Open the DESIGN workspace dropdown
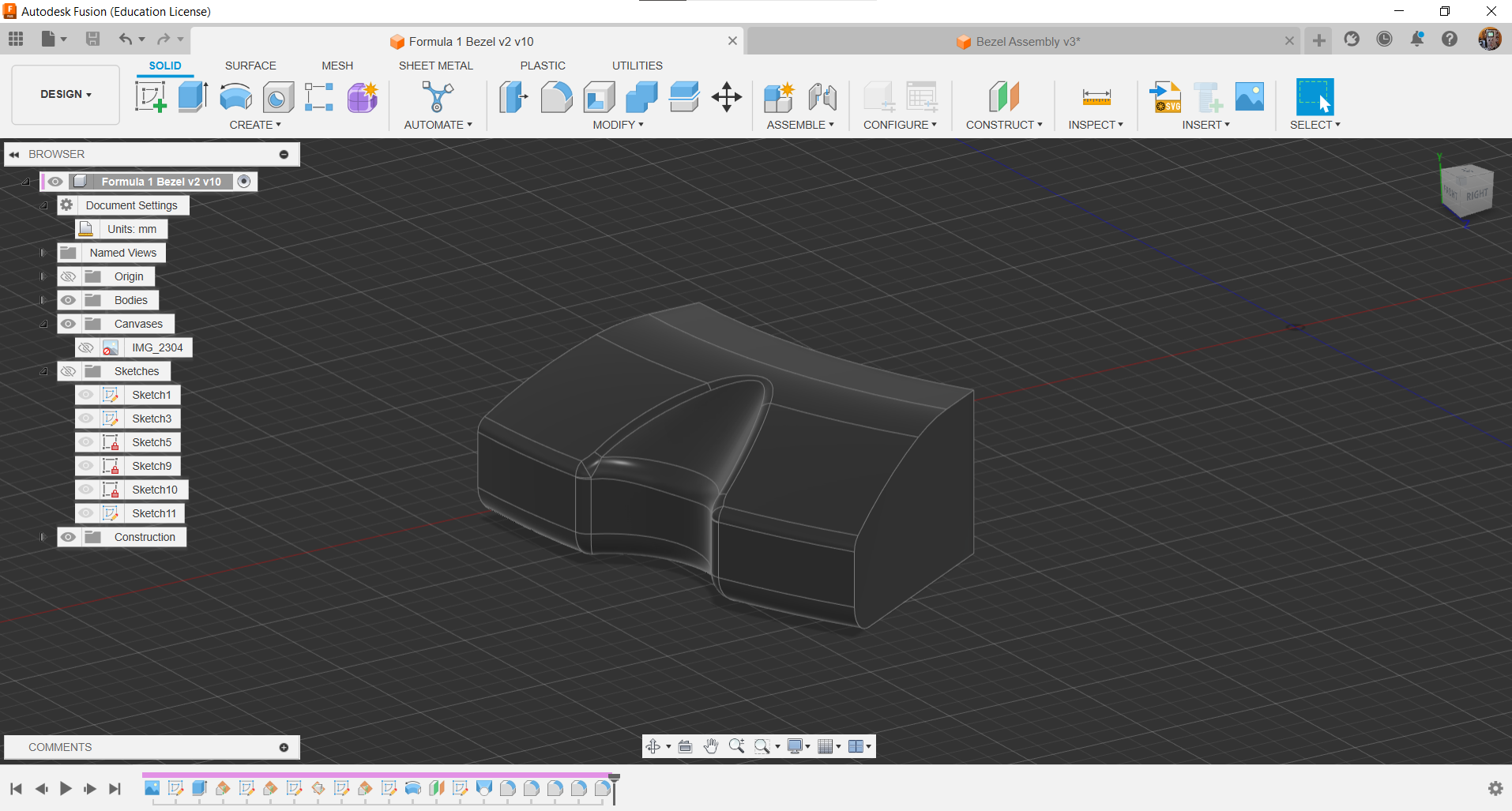 click(x=66, y=94)
